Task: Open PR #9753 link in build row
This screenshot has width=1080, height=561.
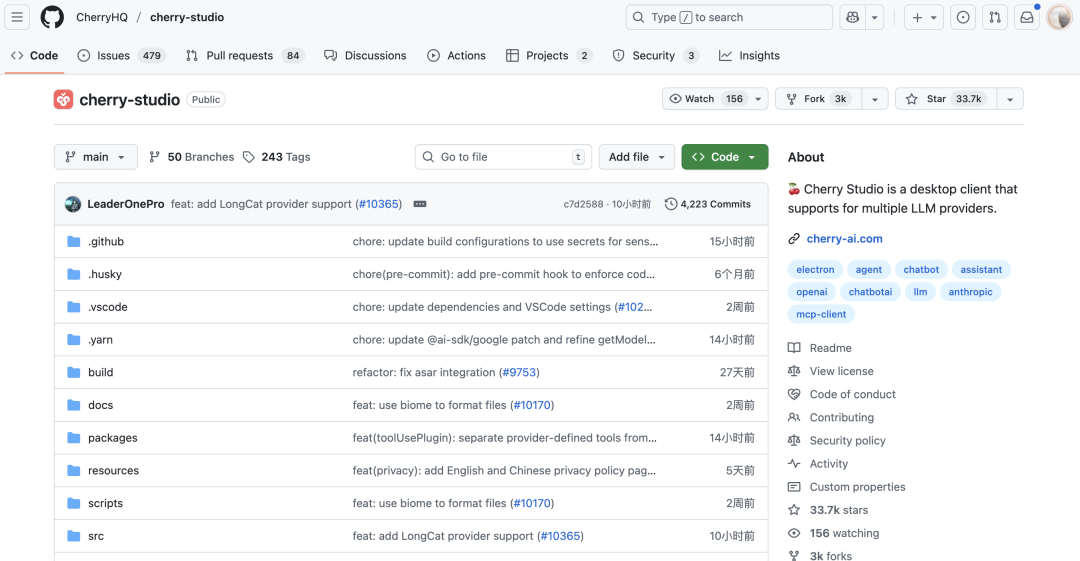Action: 519,372
